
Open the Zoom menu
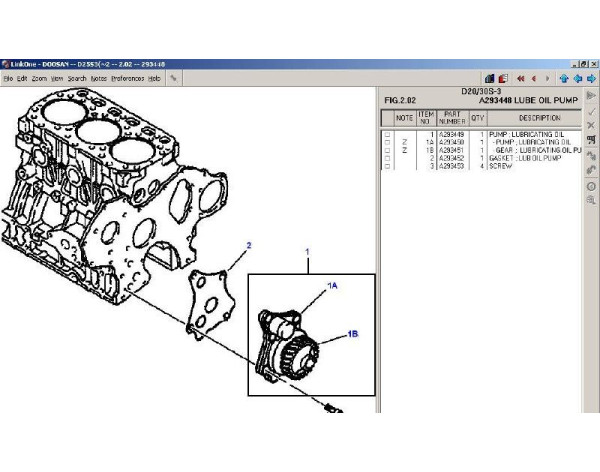click(x=39, y=78)
